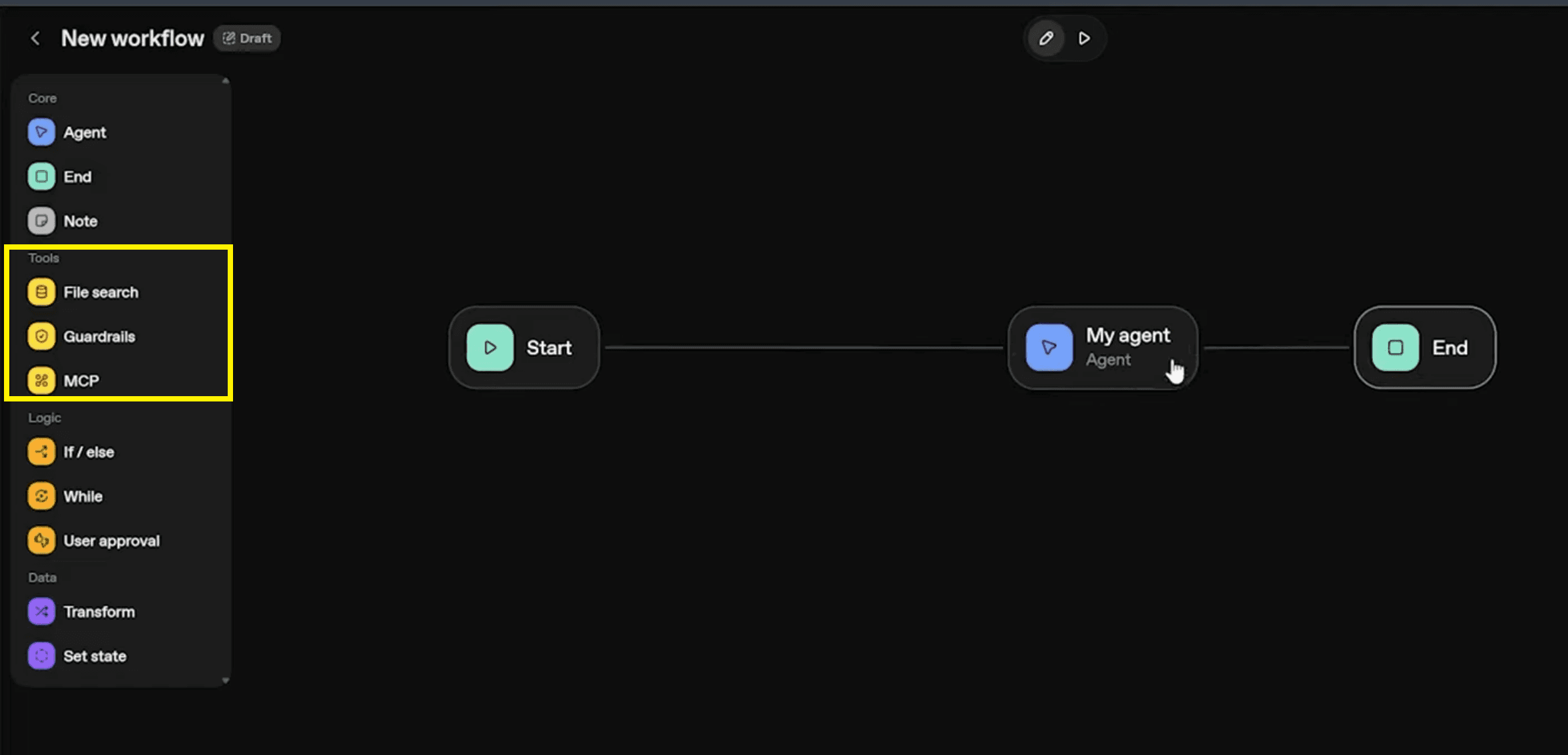Open the My agent node

[x=1103, y=348]
